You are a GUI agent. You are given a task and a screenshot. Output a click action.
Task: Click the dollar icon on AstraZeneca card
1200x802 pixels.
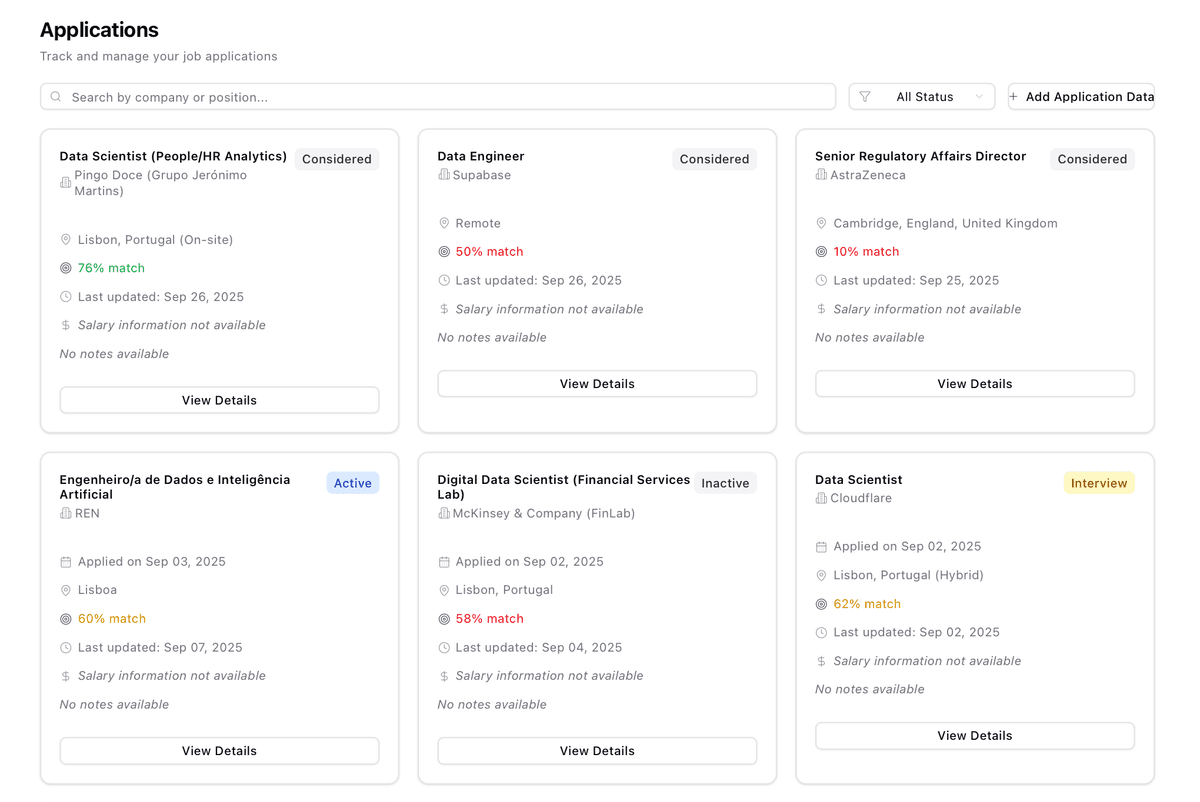[821, 310]
